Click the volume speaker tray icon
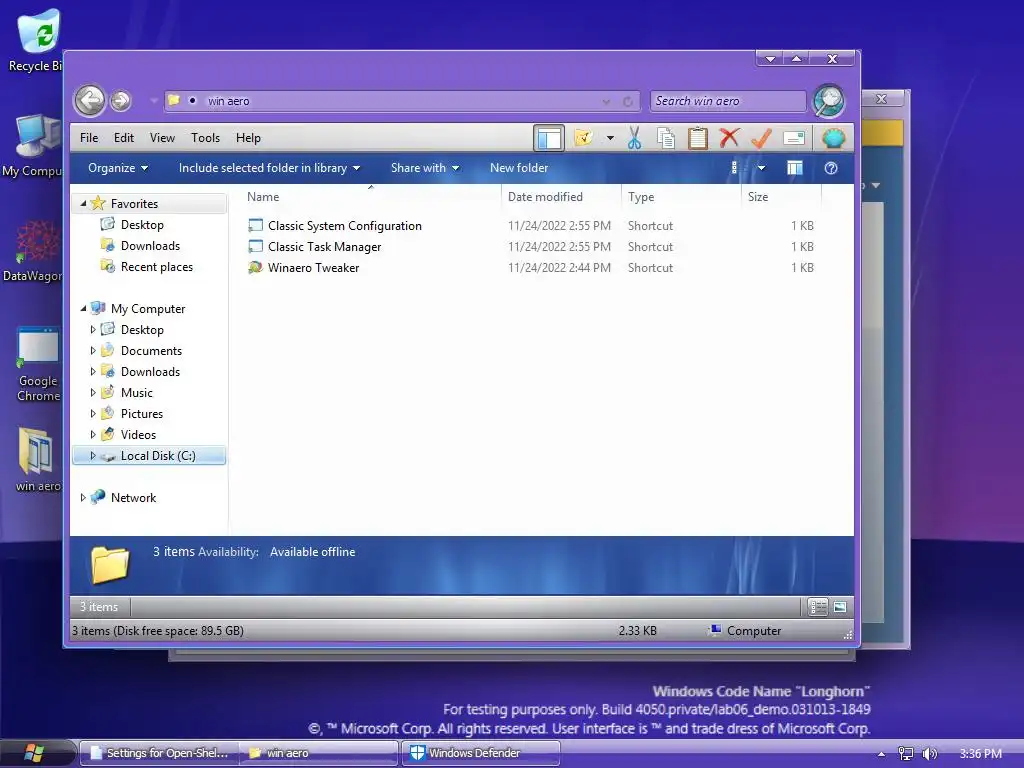The width and height of the screenshot is (1024, 768). (929, 754)
